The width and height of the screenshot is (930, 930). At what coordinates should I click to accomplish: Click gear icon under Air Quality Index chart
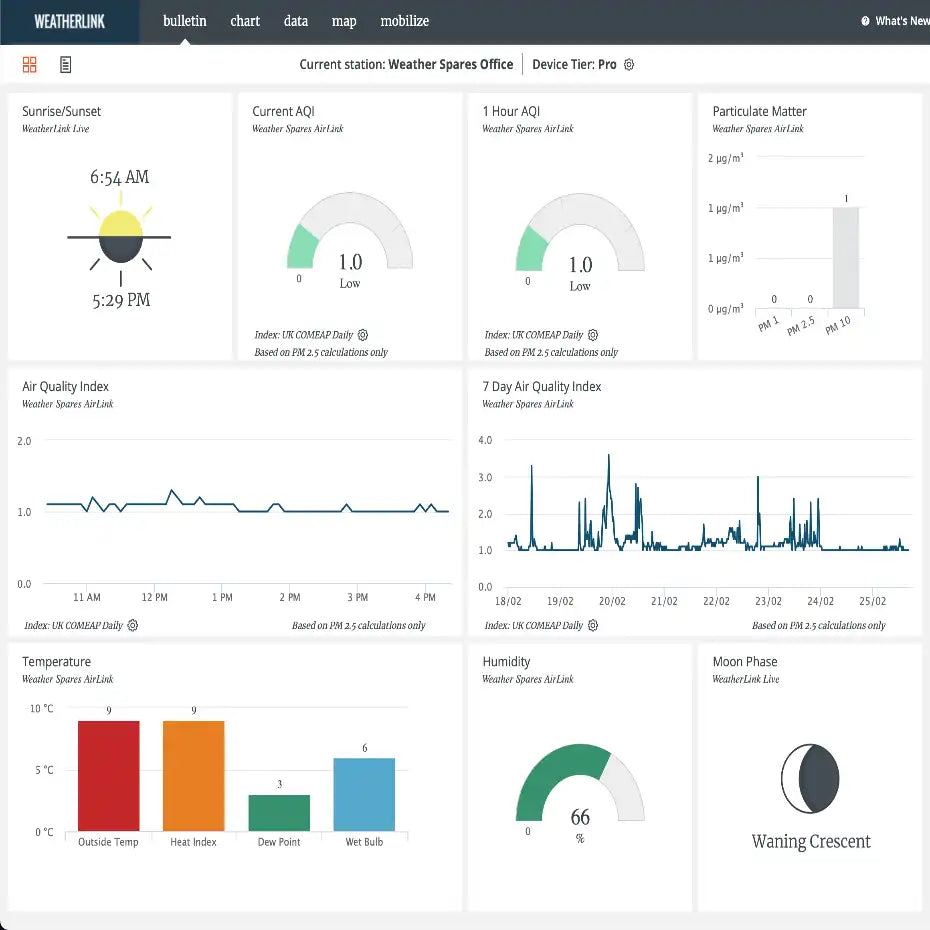(133, 625)
